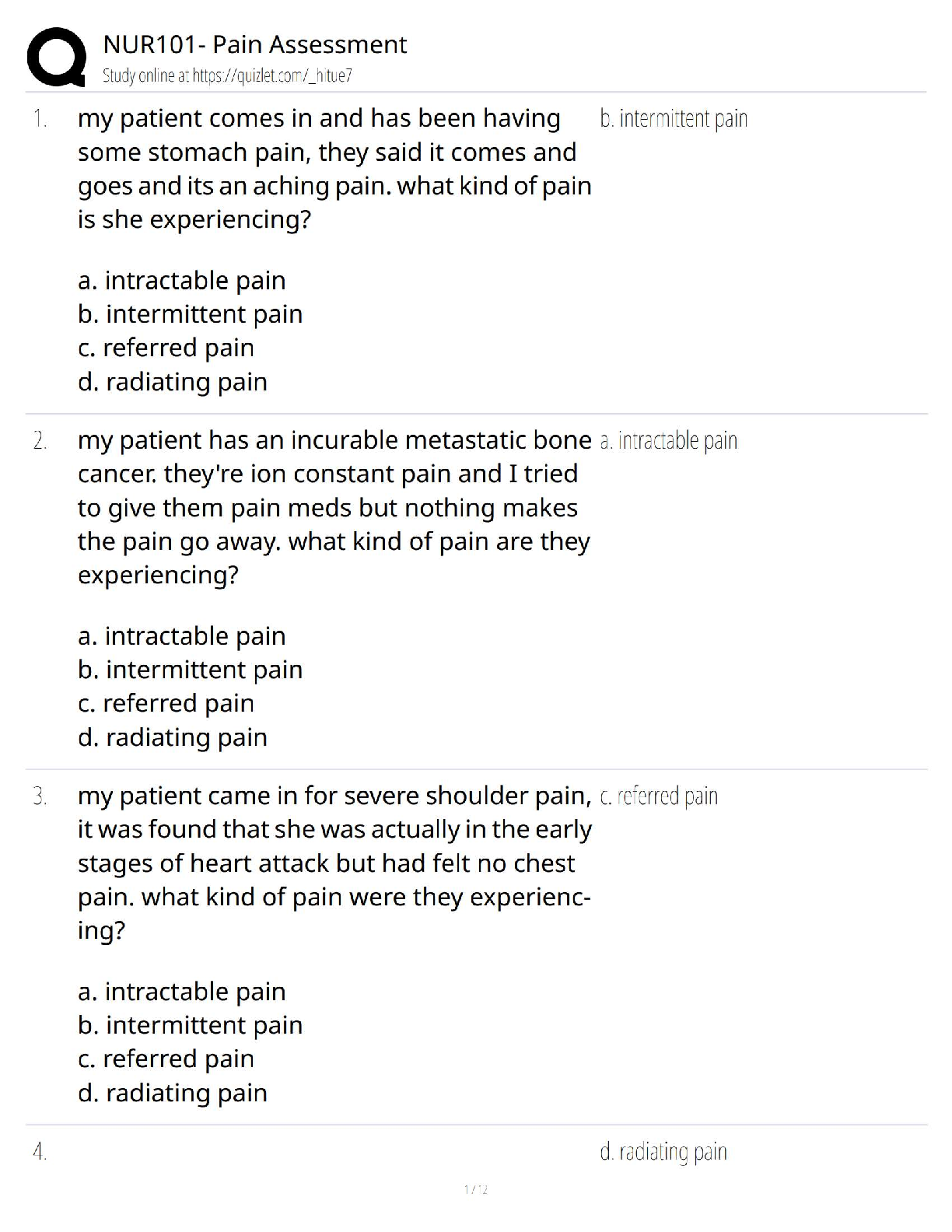
Task: Click the page number indicator at the bottom
Action: click(475, 1189)
